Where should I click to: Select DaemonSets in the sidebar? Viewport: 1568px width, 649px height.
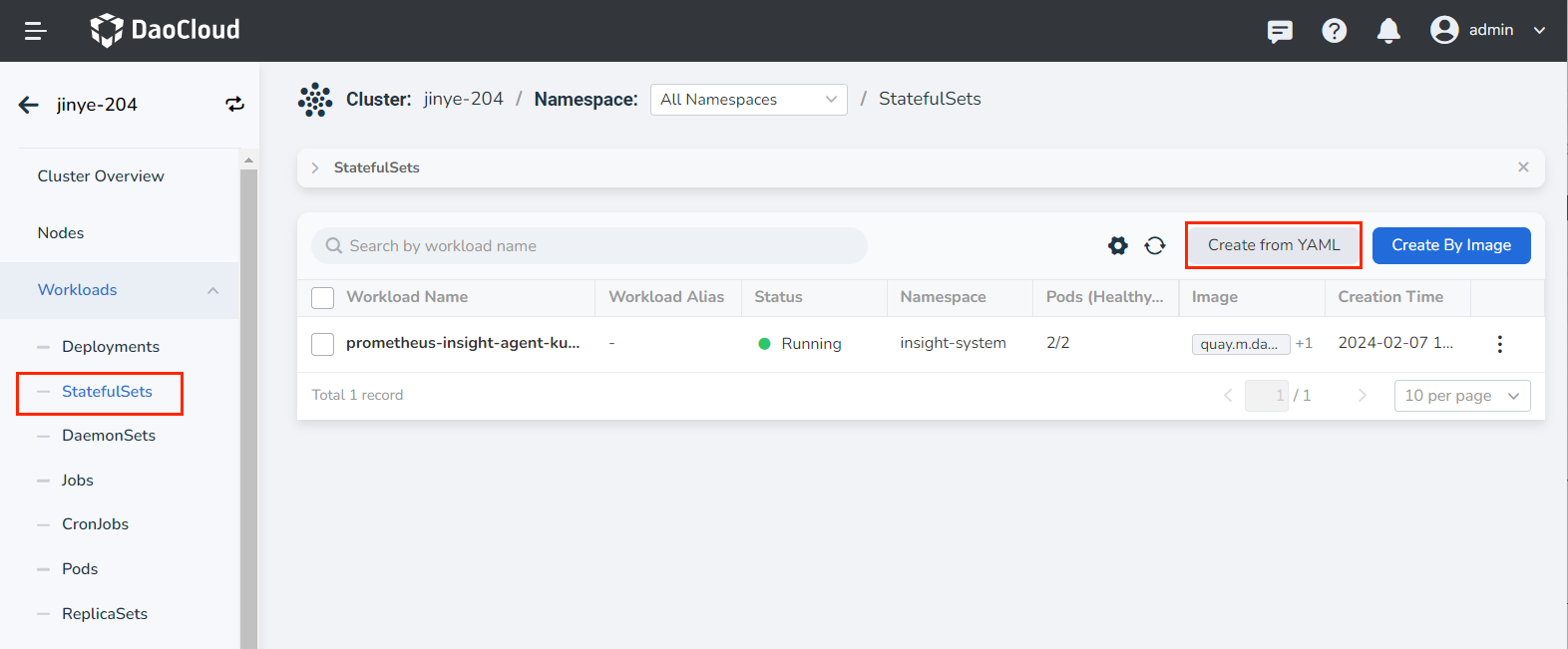coord(109,436)
